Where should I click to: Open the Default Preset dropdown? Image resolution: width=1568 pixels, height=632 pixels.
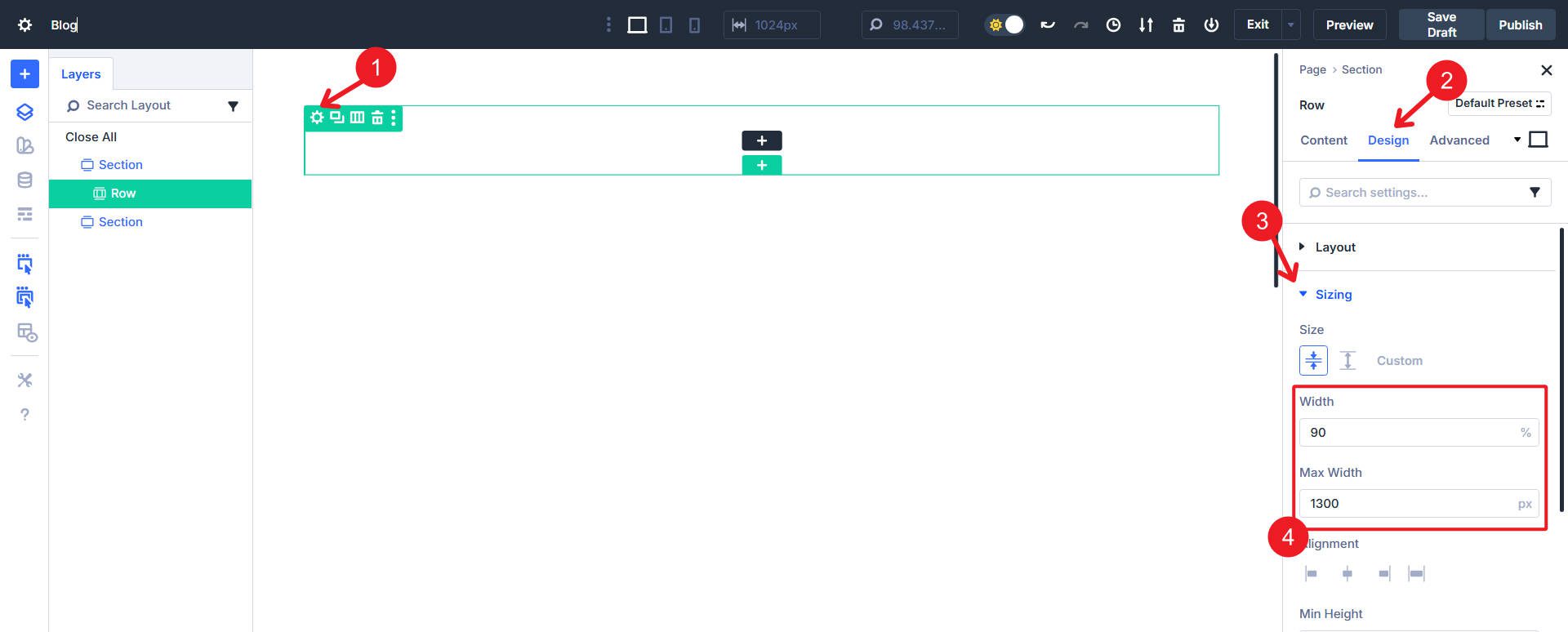click(x=1499, y=103)
